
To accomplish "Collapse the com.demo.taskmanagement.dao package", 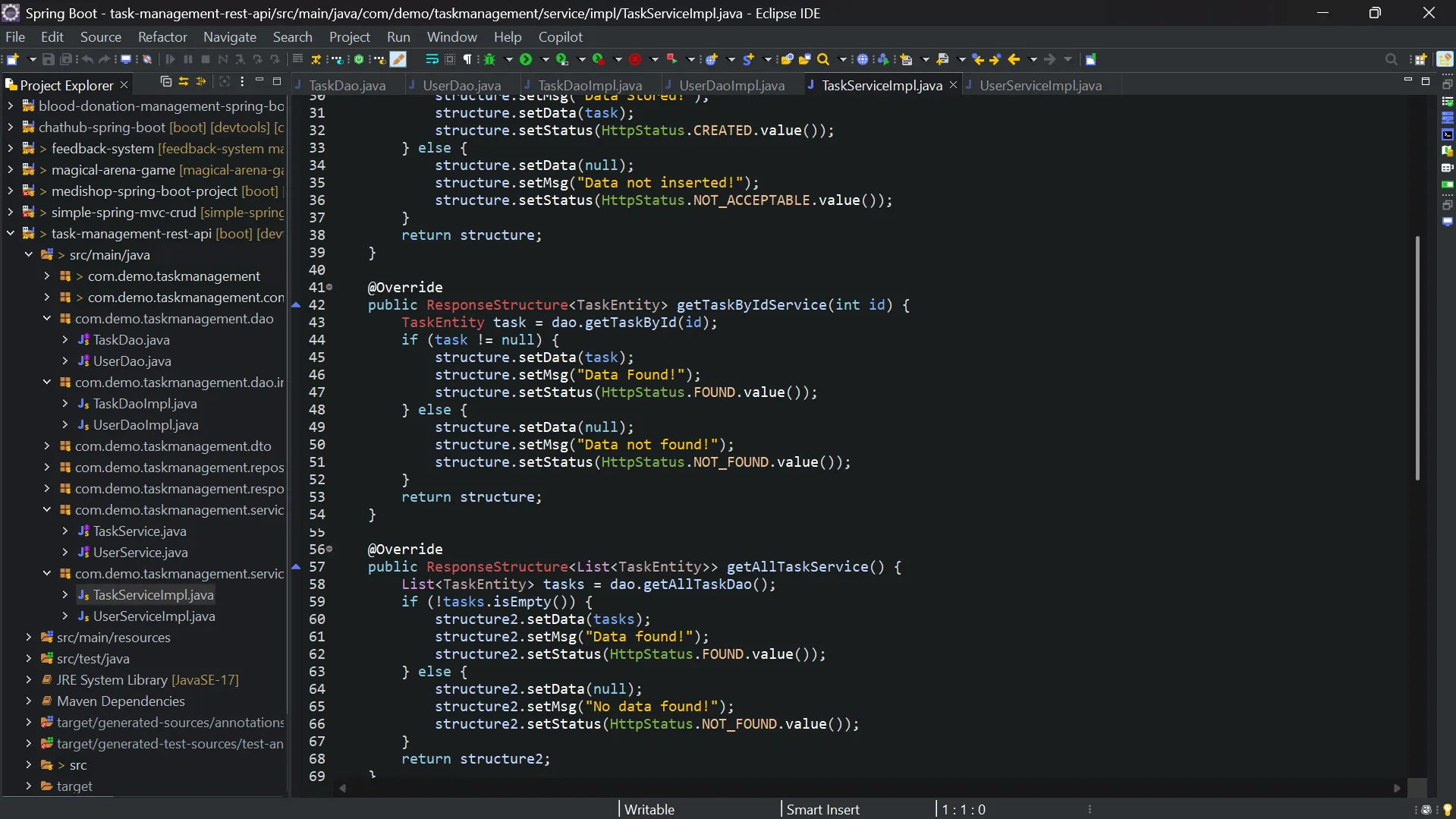I will [x=47, y=319].
